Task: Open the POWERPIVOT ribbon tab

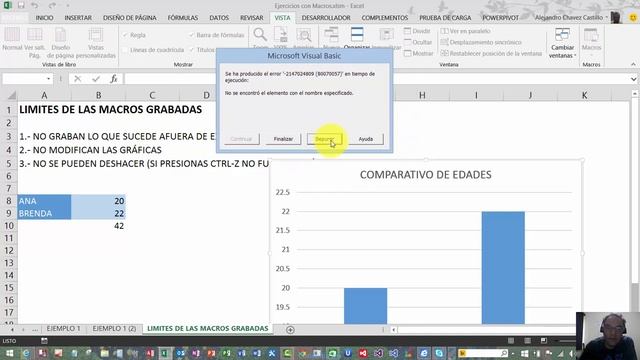Action: click(500, 18)
